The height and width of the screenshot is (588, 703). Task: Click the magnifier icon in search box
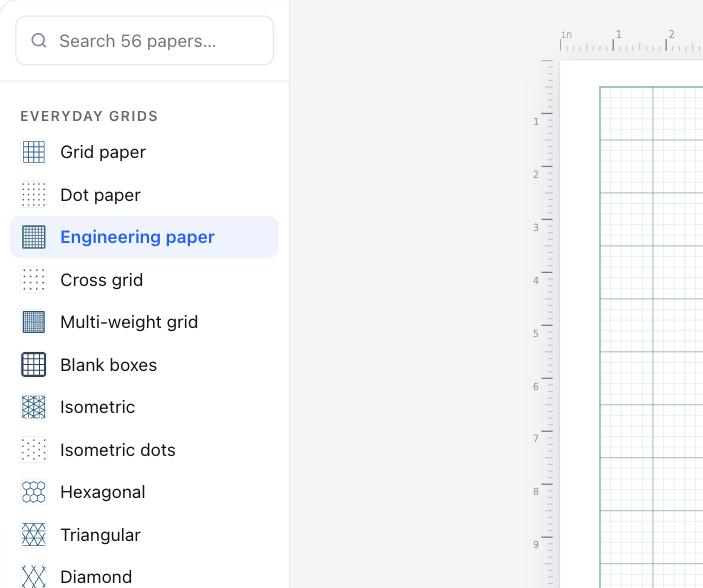pos(39,40)
